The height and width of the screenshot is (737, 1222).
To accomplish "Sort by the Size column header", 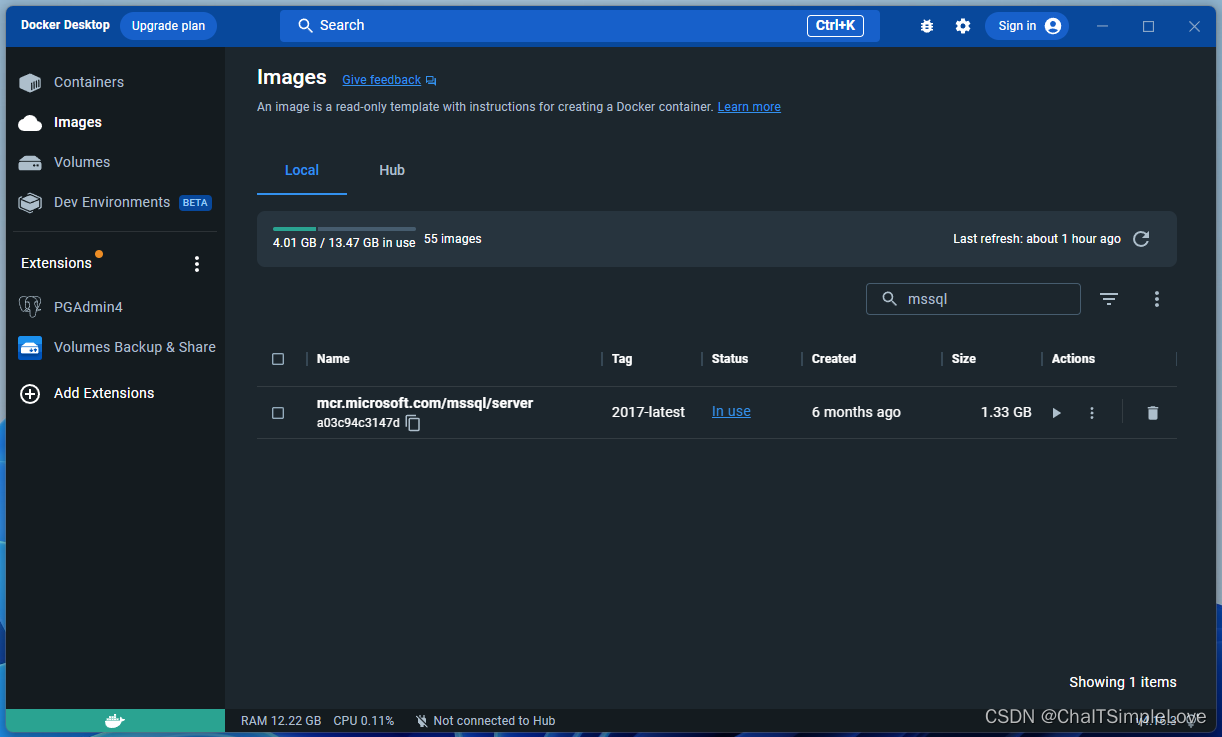I will pyautogui.click(x=964, y=359).
